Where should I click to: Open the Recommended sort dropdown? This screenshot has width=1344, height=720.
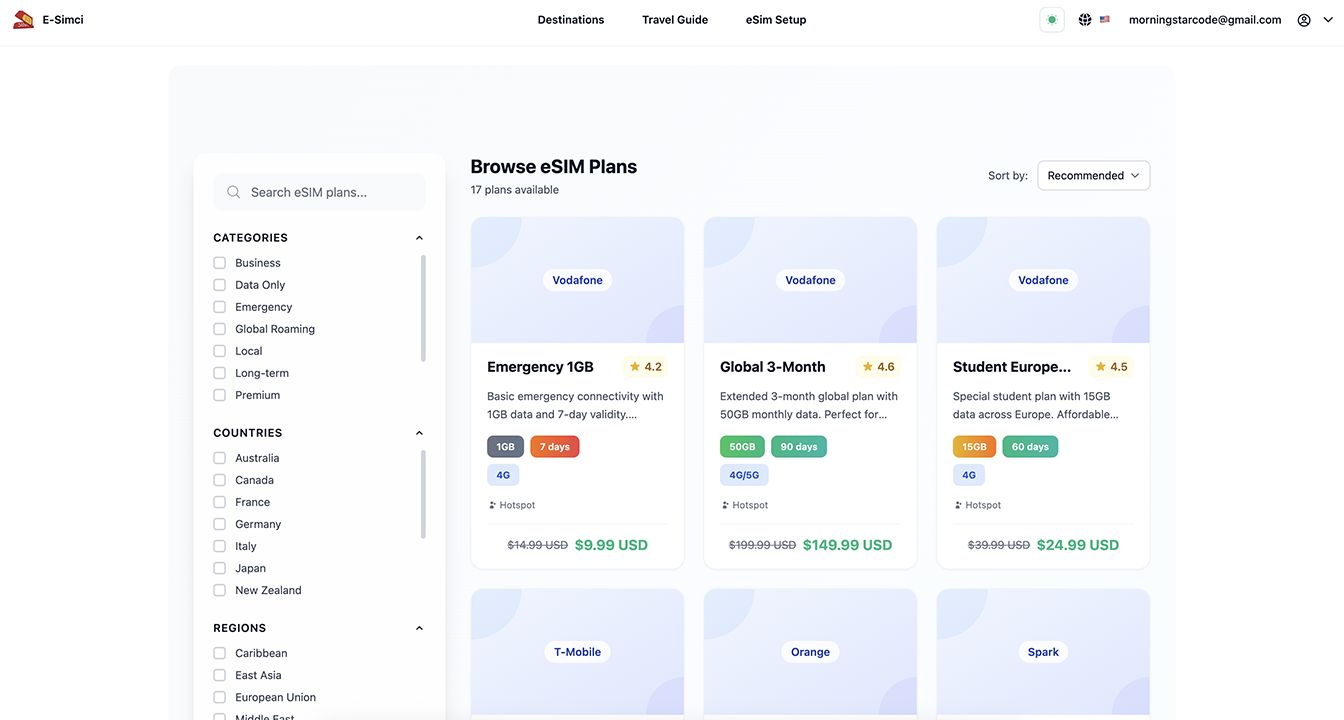[x=1094, y=175]
